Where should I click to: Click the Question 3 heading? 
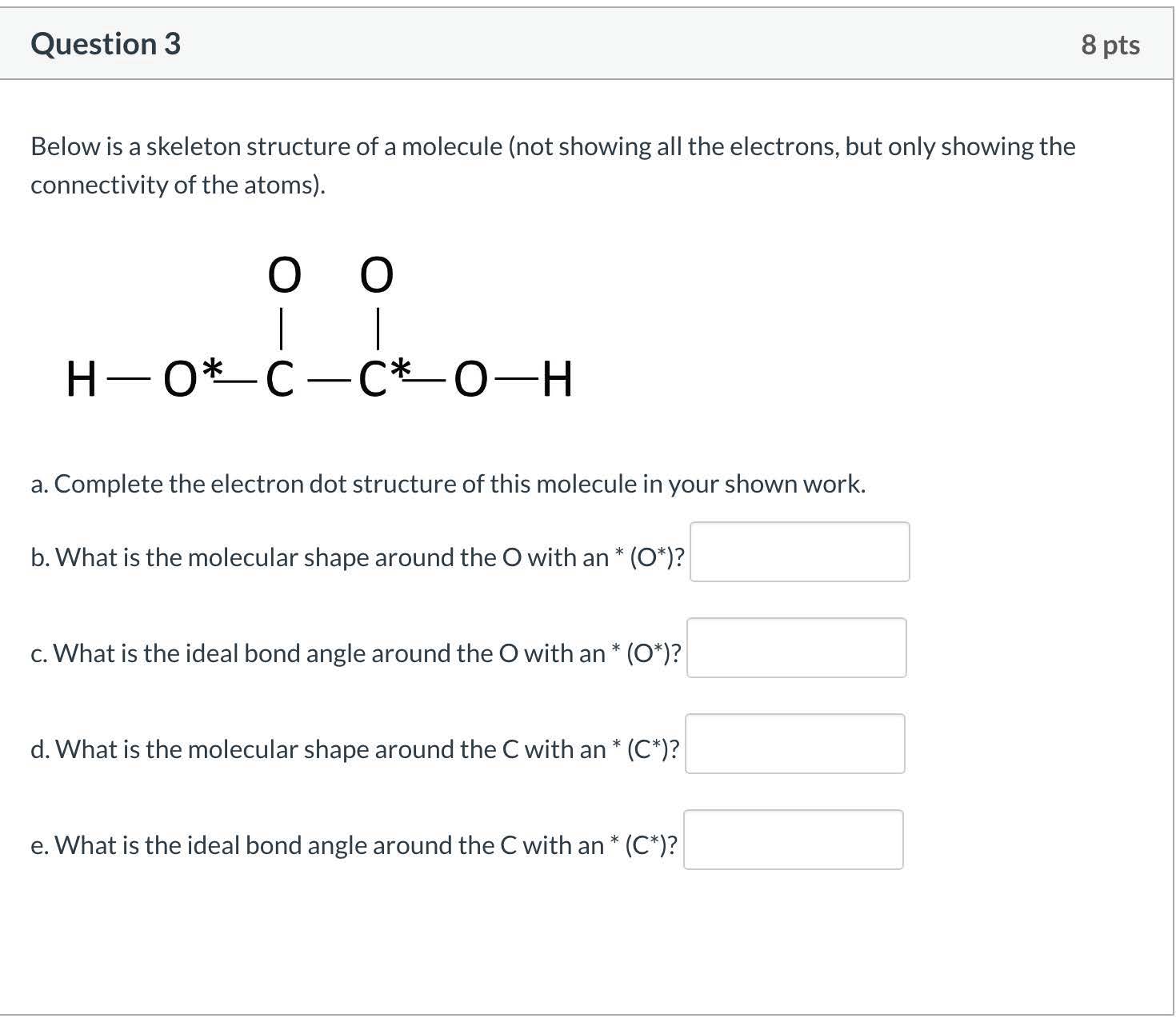(x=106, y=44)
